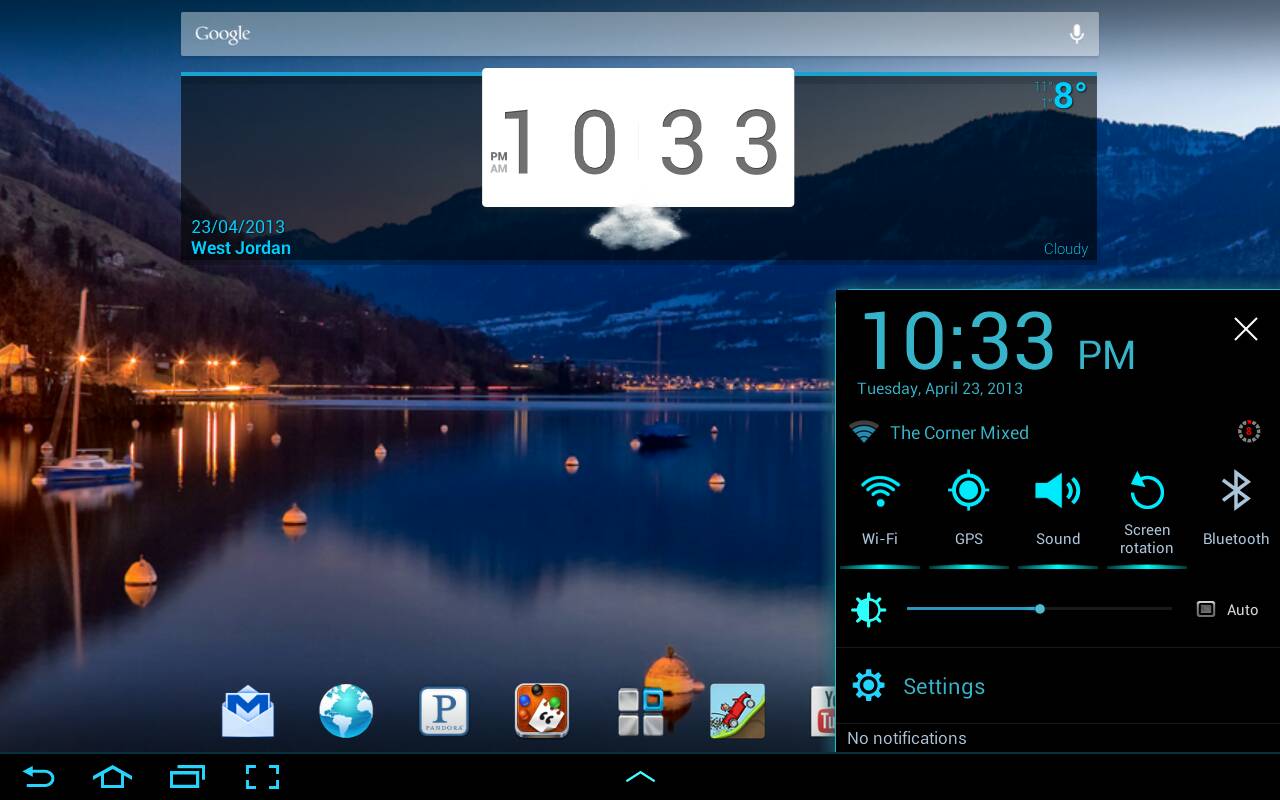Screen dimensions: 1280x800
Task: Tap the Google voice search microphone
Action: (1076, 34)
